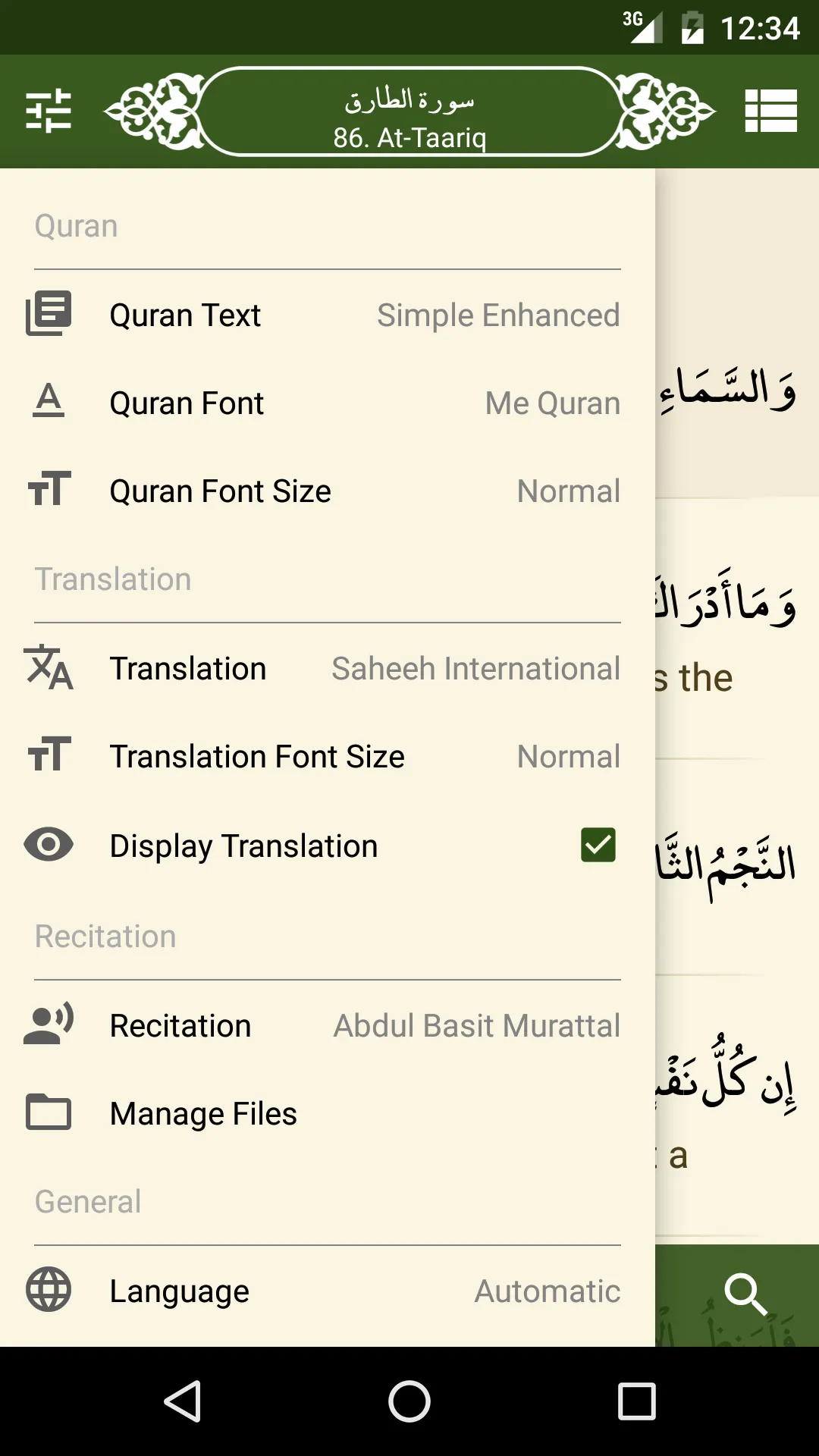Tap the eye icon beside Display Translation
The height and width of the screenshot is (1456, 819).
point(49,844)
